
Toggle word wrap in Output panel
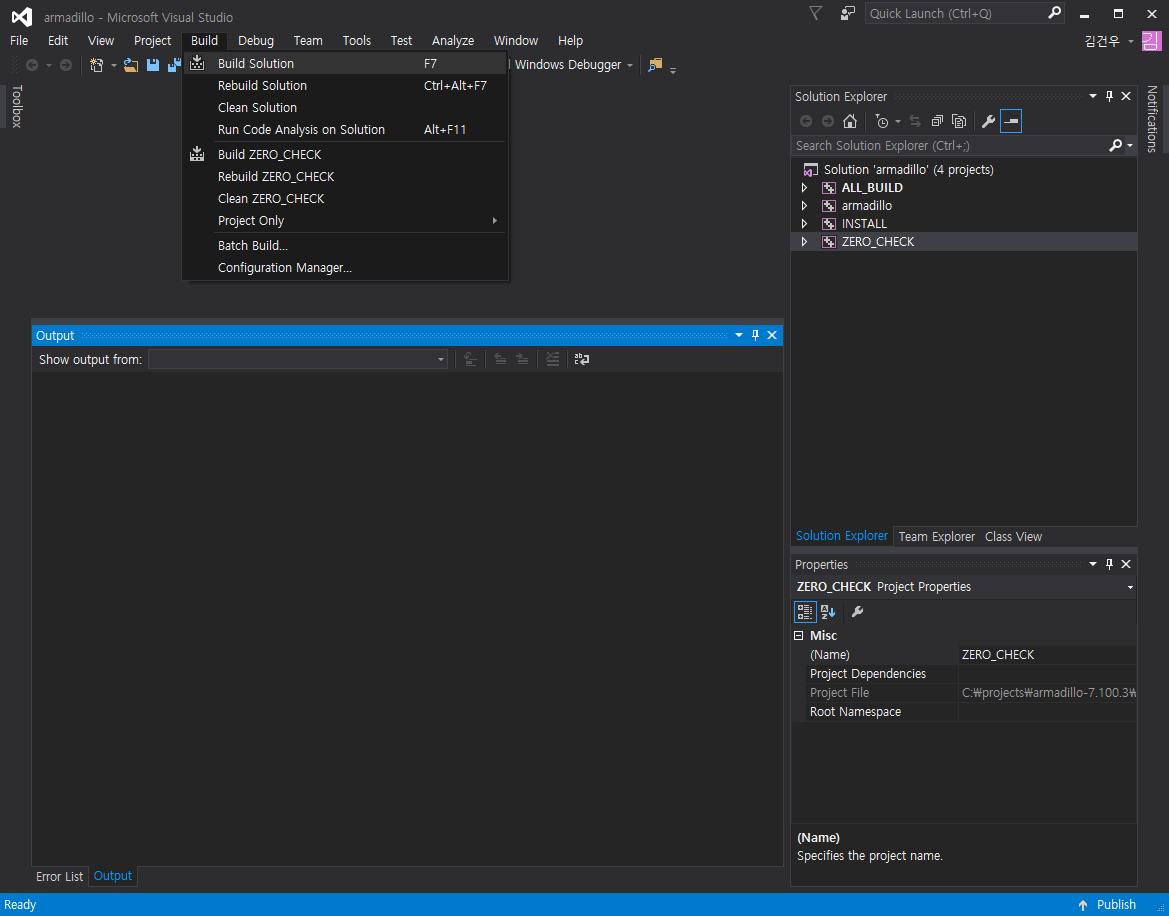[x=581, y=359]
